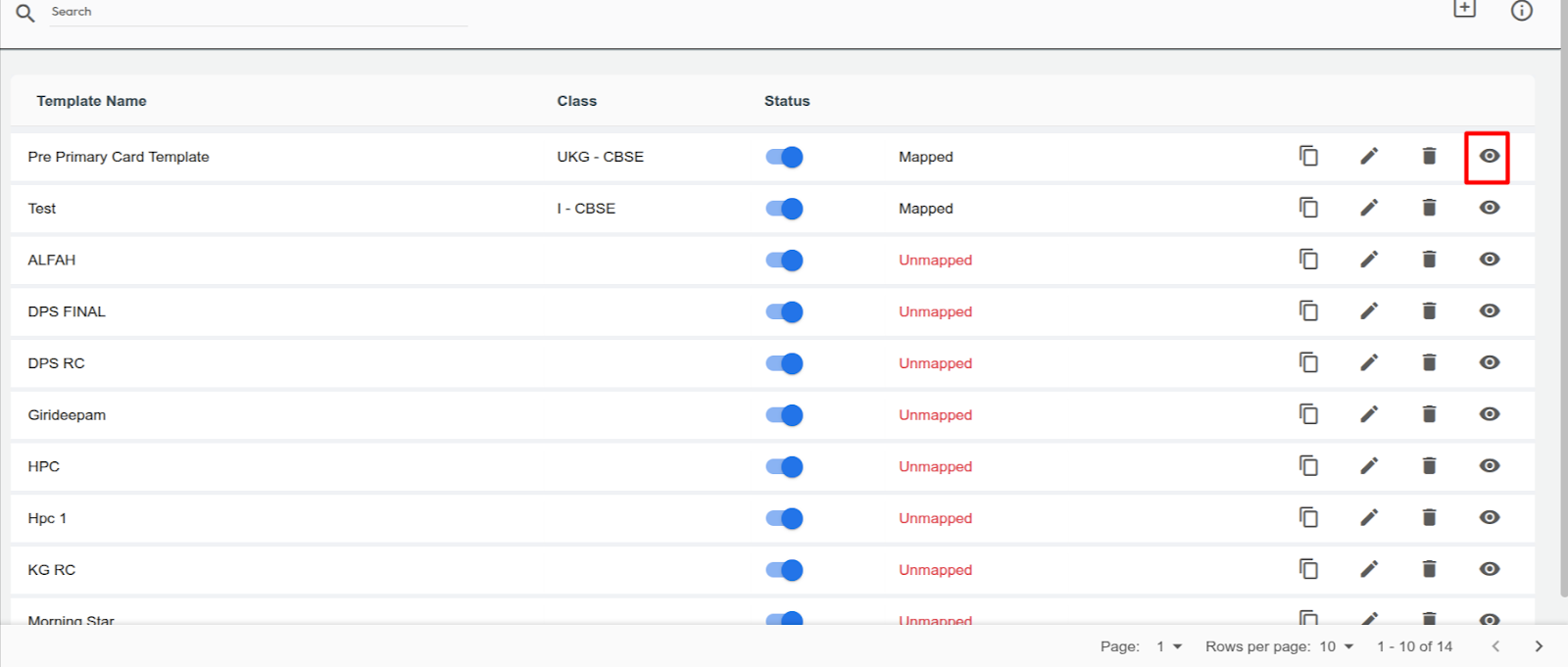Focus the Search input field
This screenshot has height=667, width=1568.
(255, 12)
